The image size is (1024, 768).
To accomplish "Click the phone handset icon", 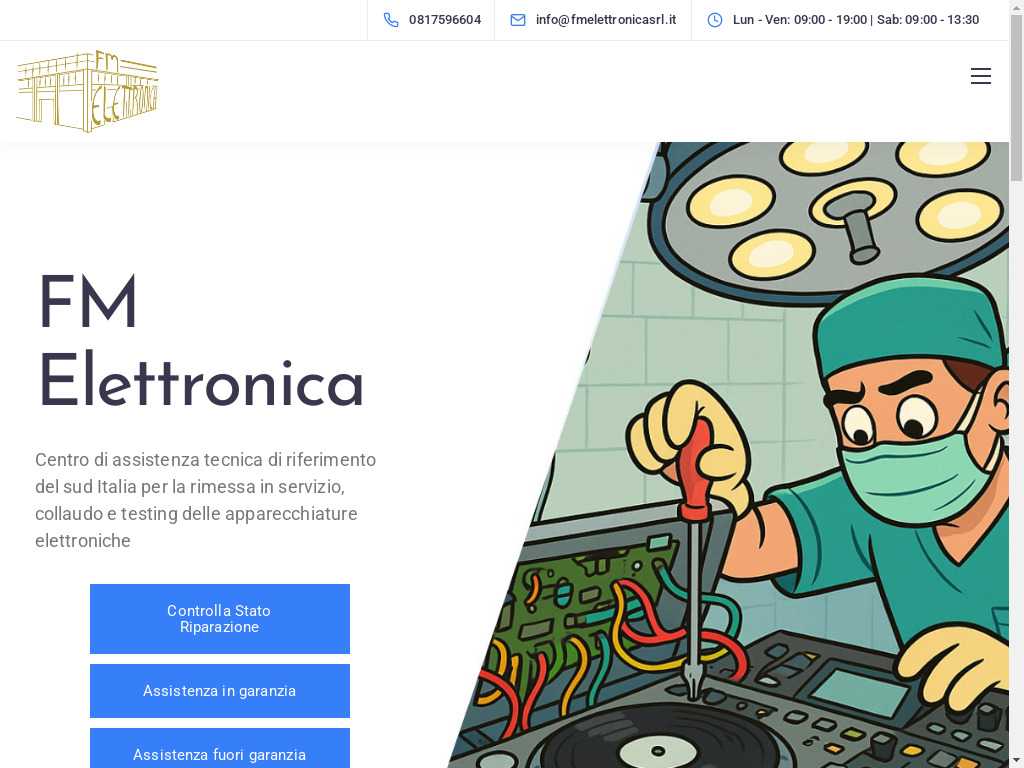I will 391,20.
